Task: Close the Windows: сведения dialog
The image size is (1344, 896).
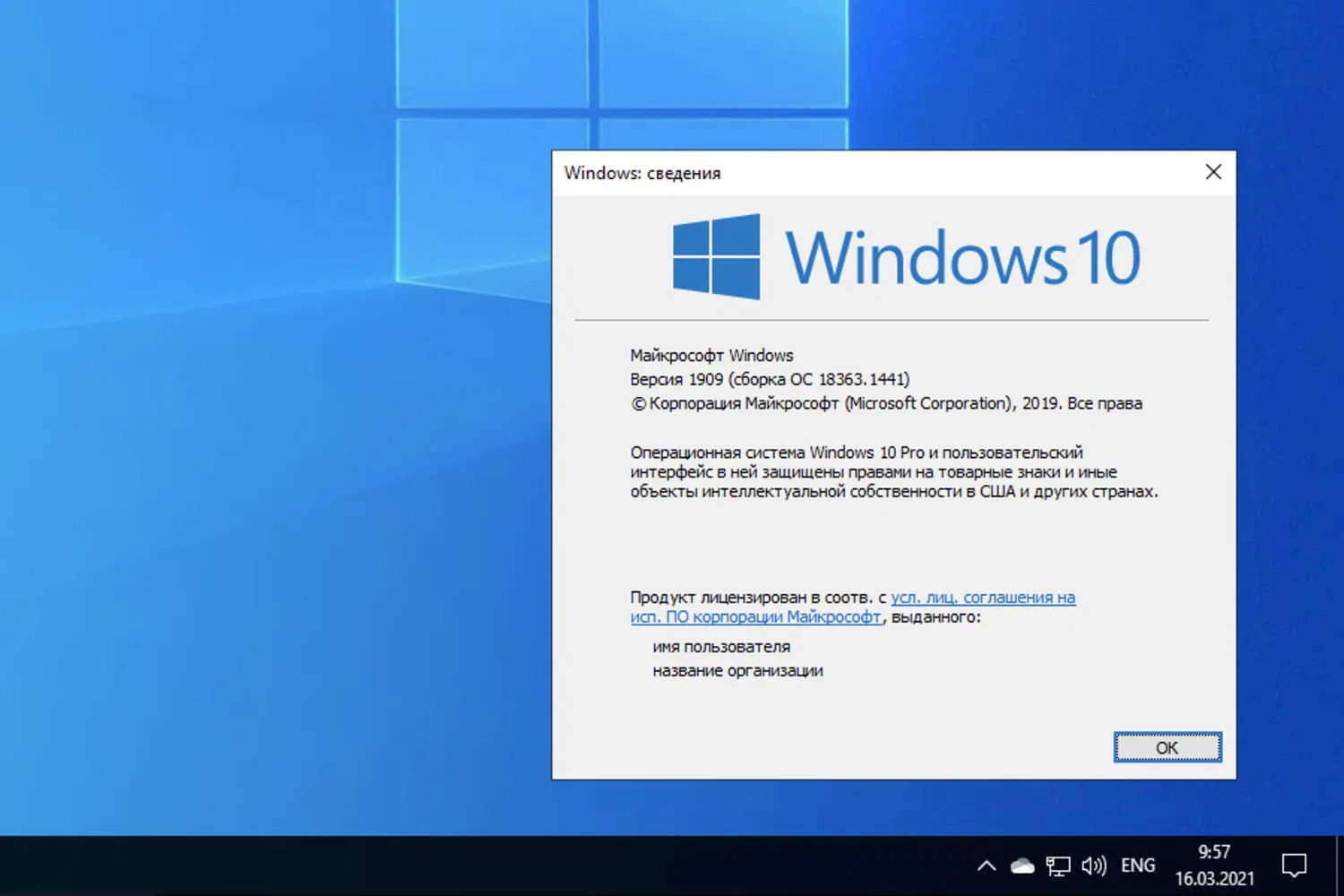Action: pos(1214,171)
